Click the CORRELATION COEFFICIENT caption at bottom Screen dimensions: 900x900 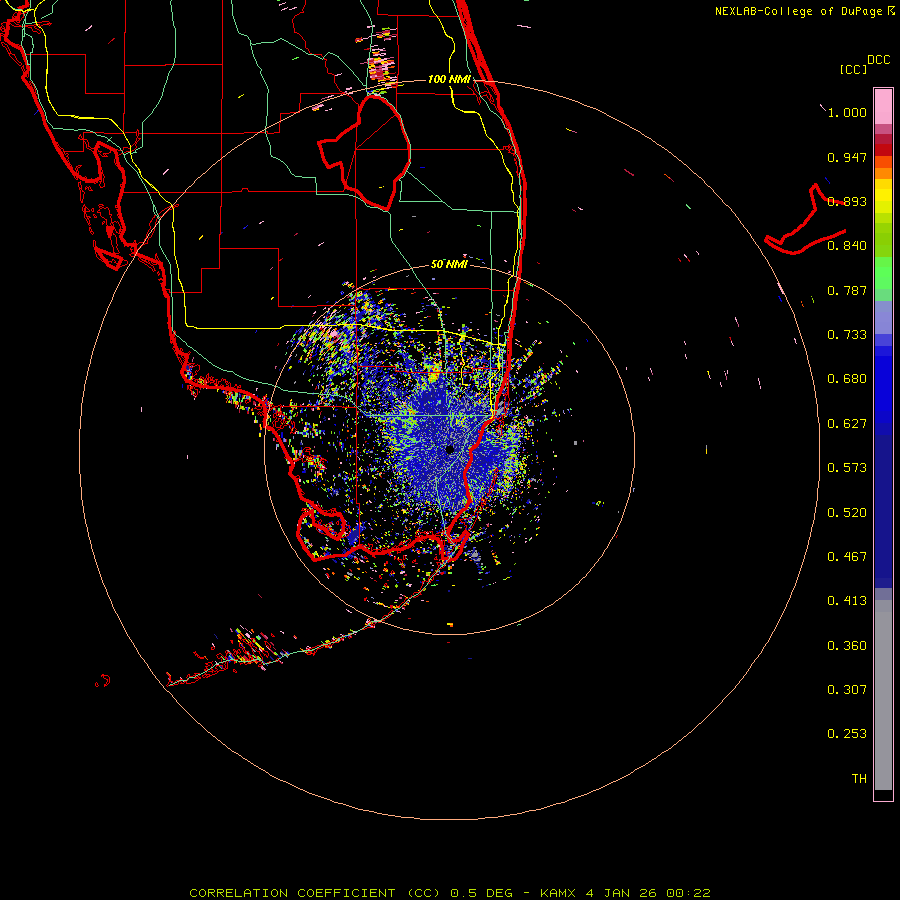tap(450, 893)
